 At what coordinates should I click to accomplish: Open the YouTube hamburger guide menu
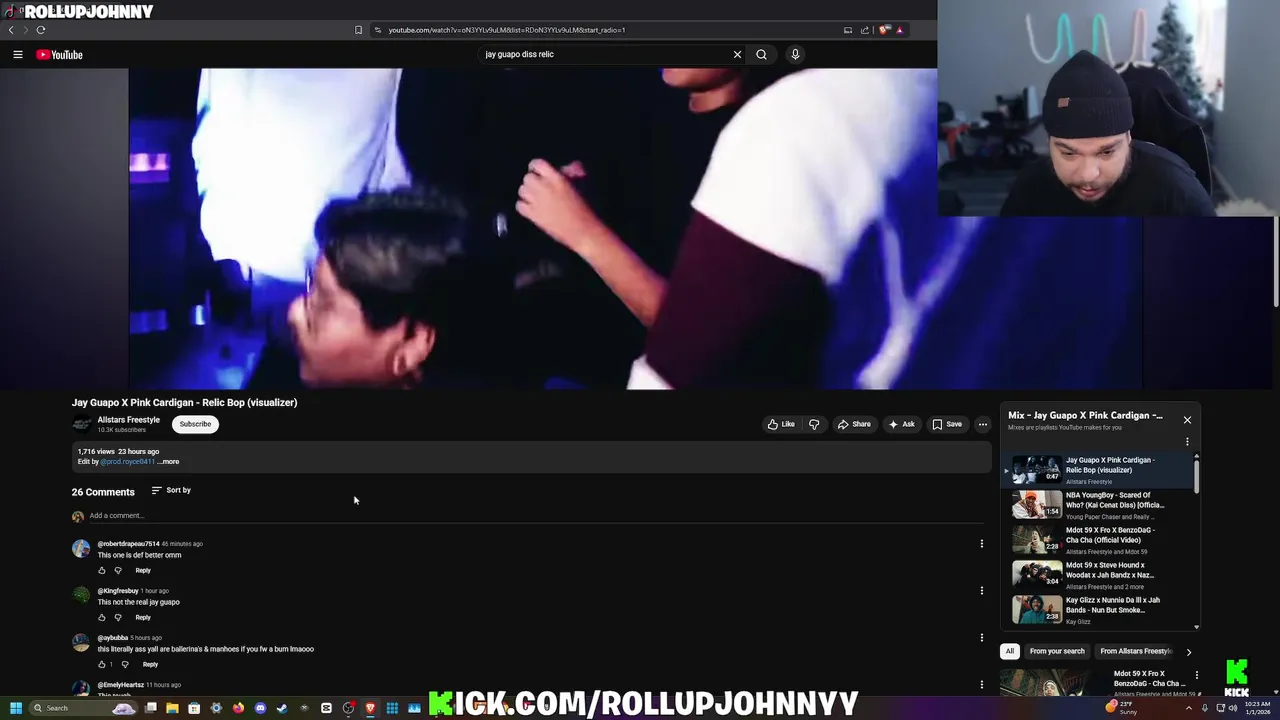18,55
